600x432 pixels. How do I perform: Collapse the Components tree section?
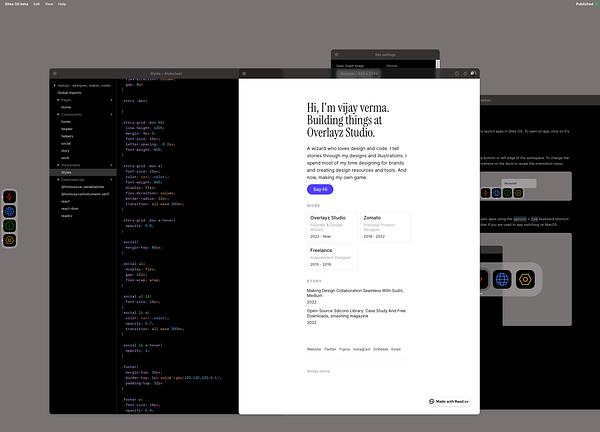tap(58, 114)
